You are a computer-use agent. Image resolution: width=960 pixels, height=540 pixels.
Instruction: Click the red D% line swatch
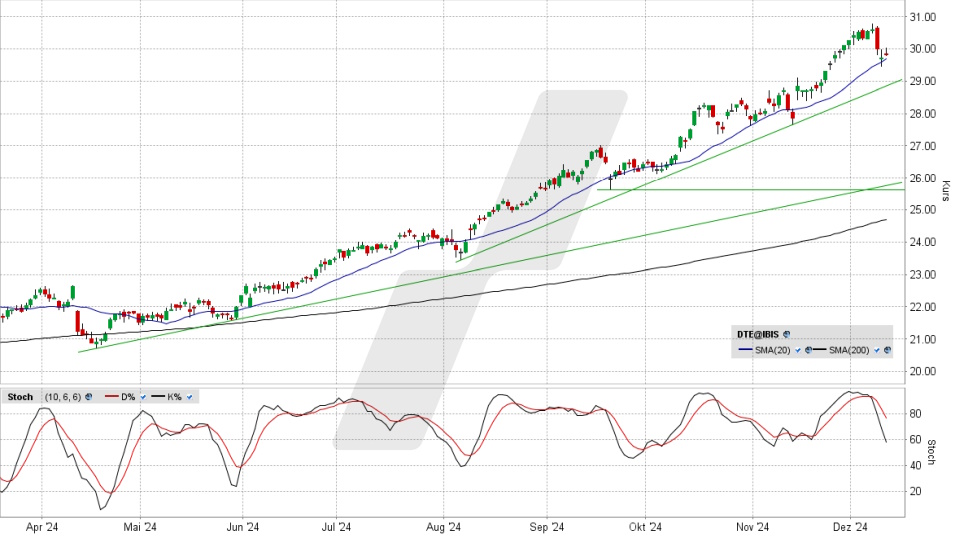click(111, 396)
